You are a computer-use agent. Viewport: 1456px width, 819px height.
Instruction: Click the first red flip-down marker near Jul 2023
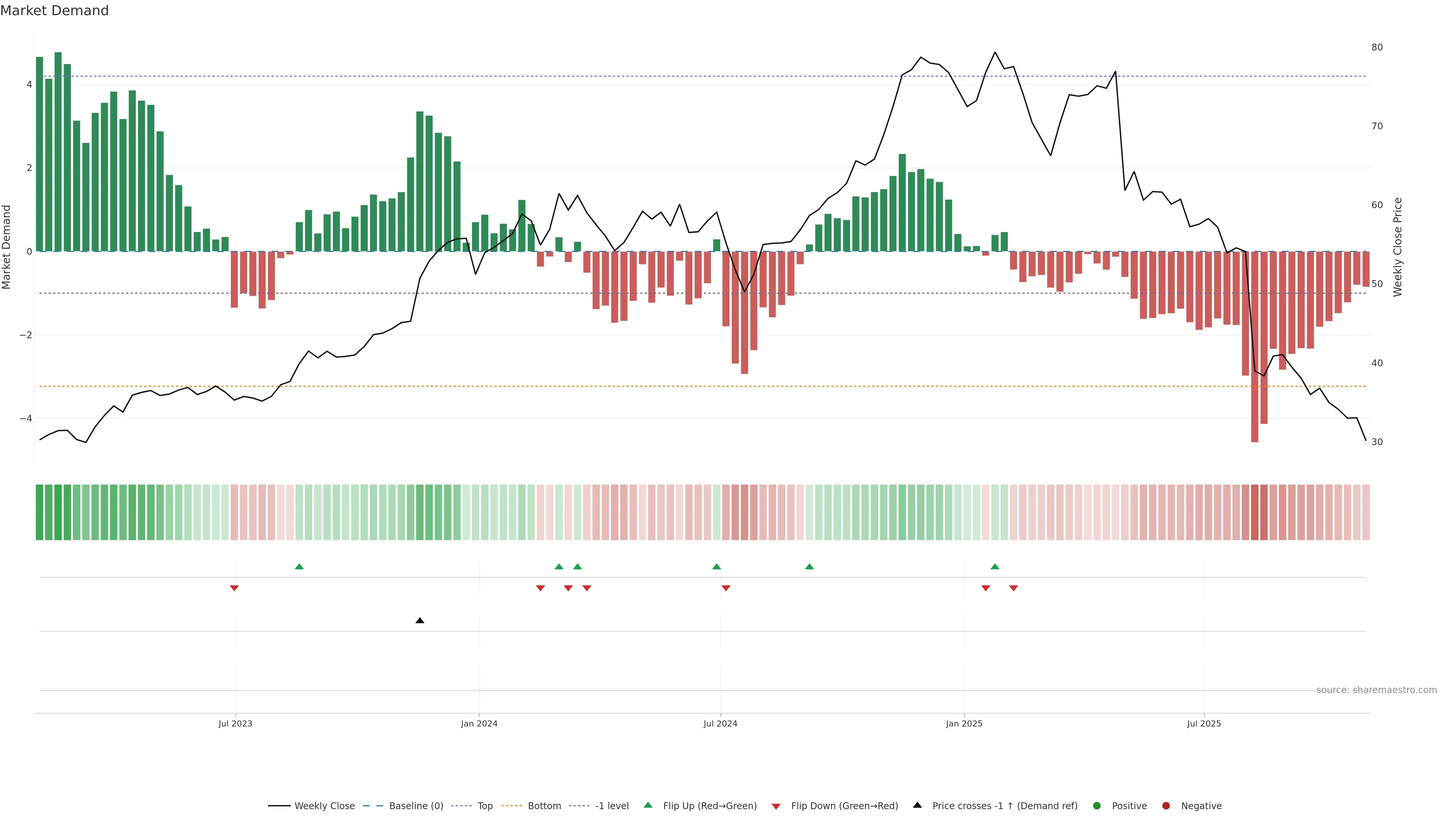pos(234,588)
